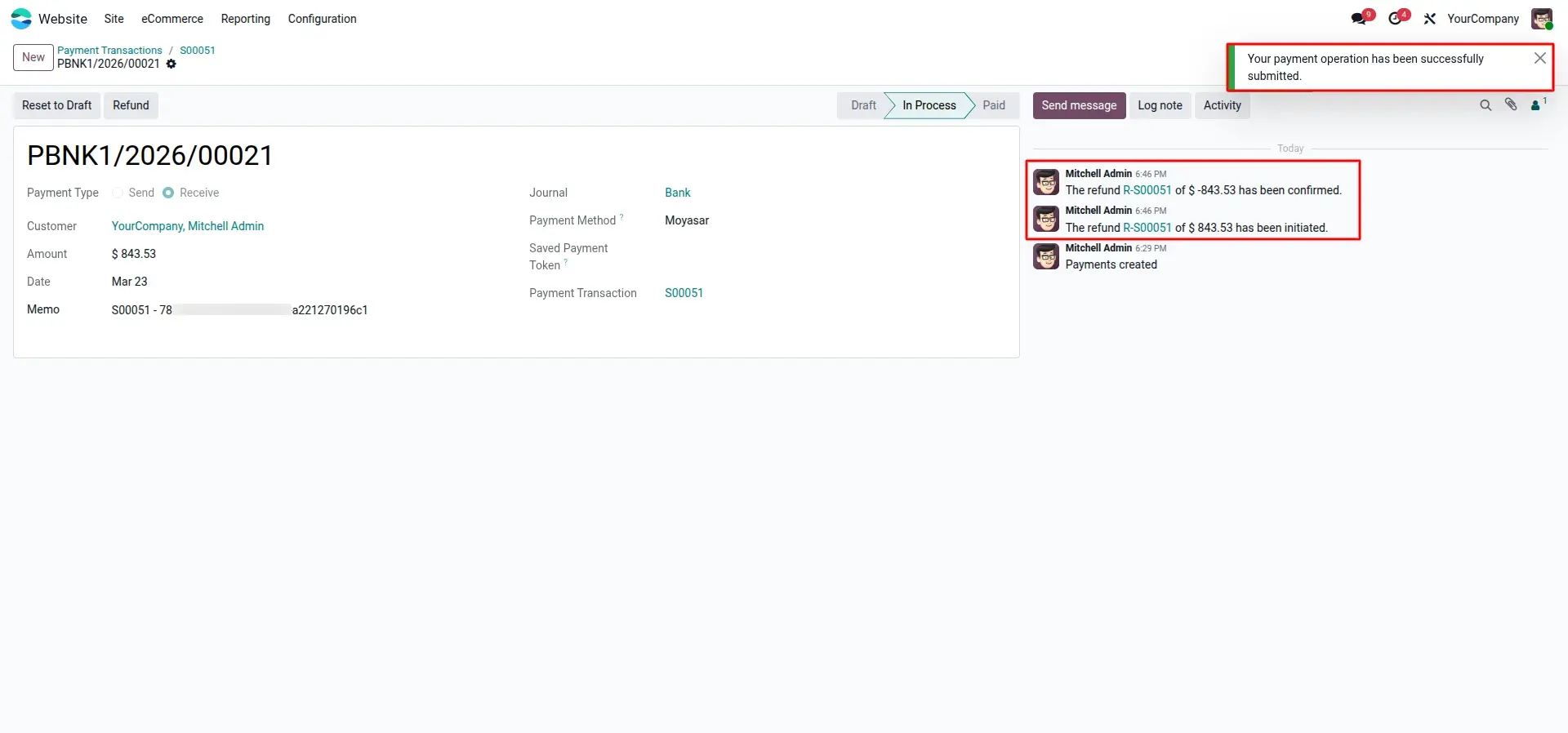Click the Saved Payment Token help mark
The height and width of the screenshot is (733, 1568).
566,262
